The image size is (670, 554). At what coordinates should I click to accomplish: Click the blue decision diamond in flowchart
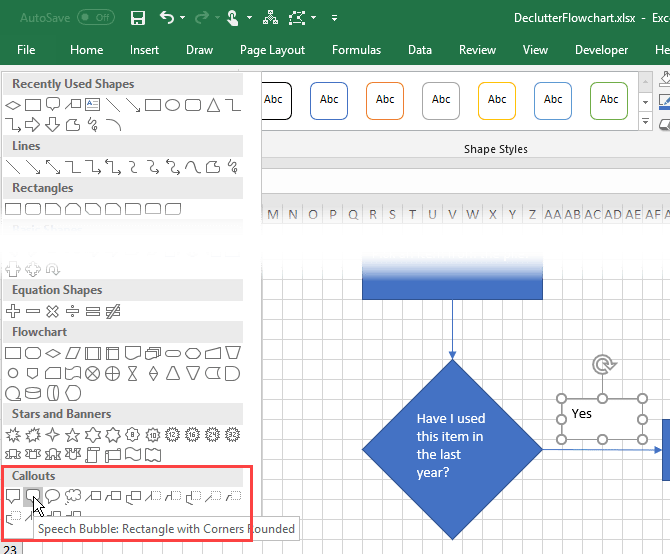[452, 448]
